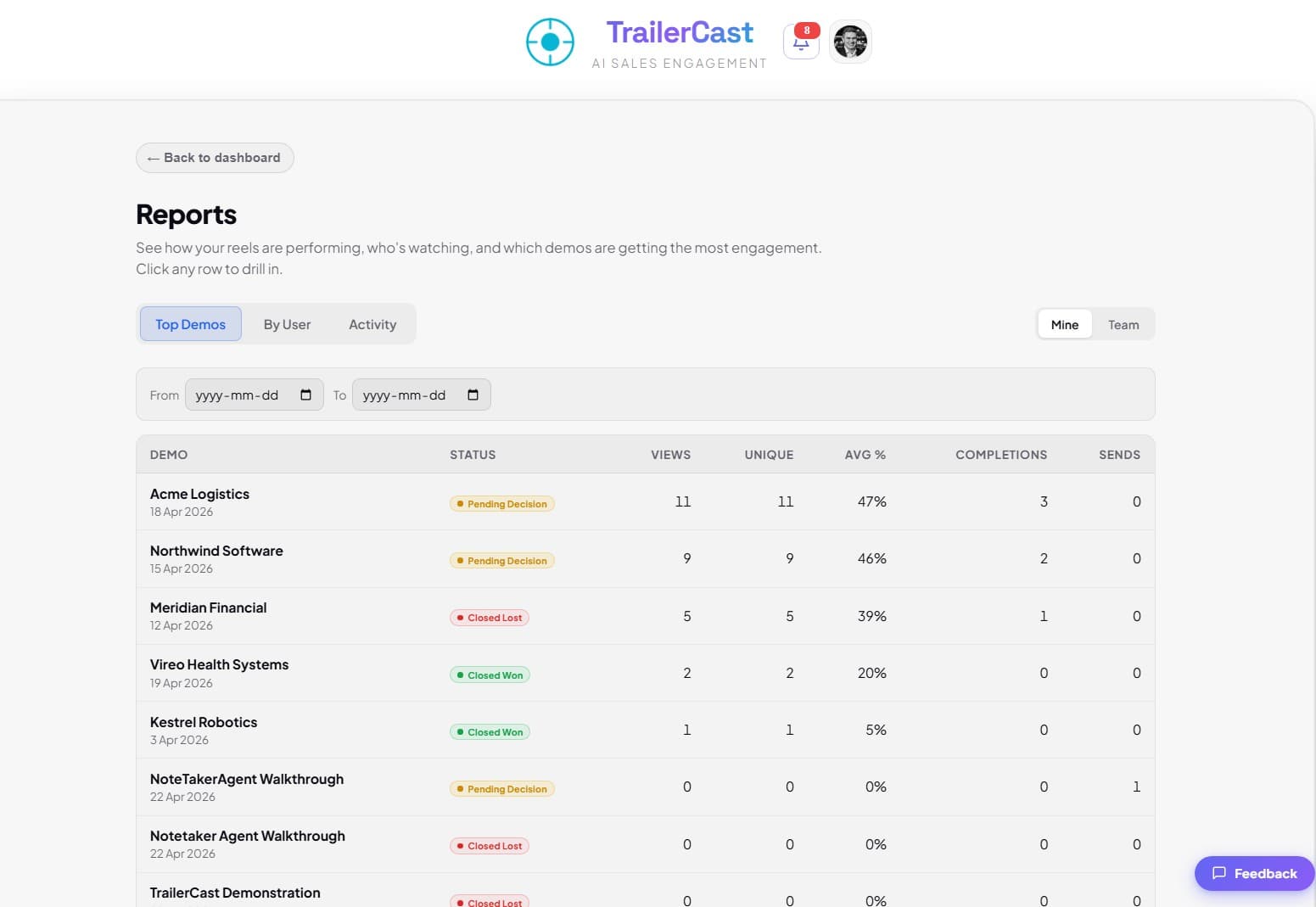Click the 18 Apr 2026 date text
This screenshot has height=907, width=1316.
(182, 512)
